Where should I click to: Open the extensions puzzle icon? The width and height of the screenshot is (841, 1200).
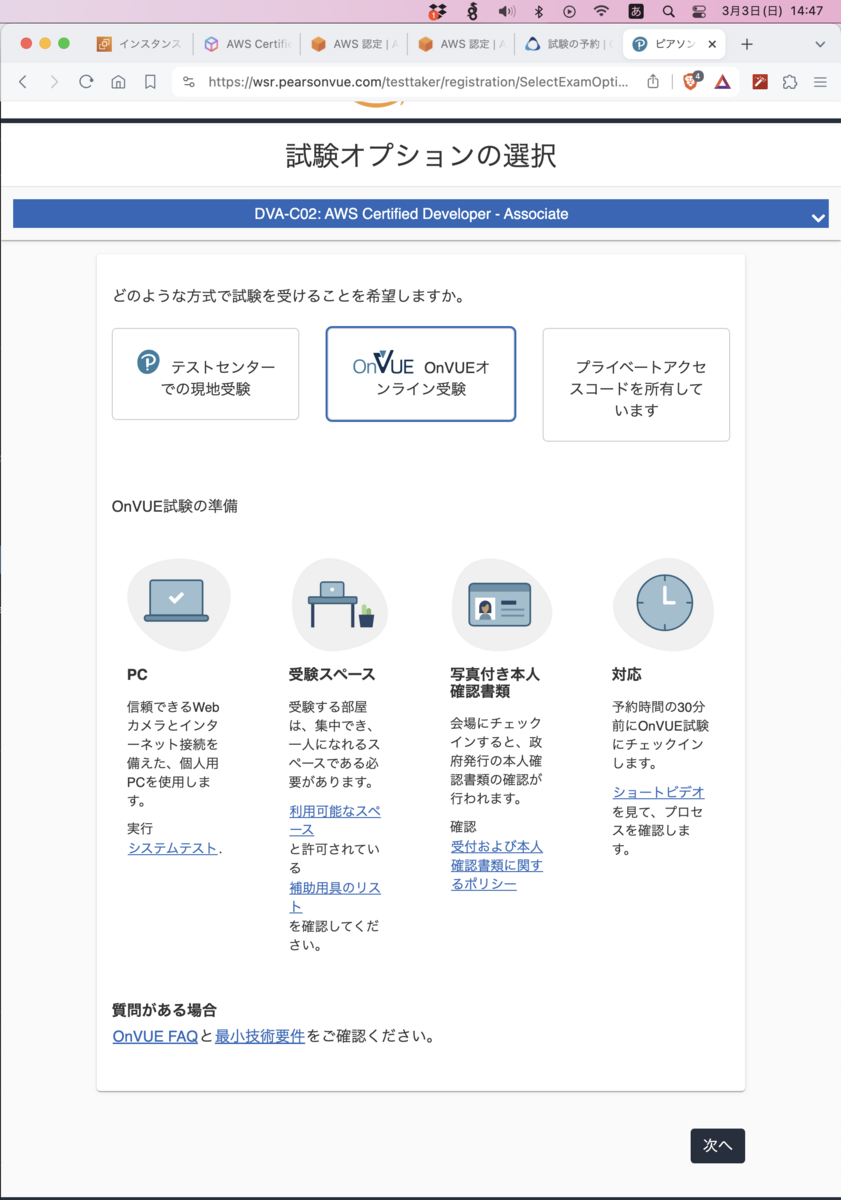tap(790, 82)
